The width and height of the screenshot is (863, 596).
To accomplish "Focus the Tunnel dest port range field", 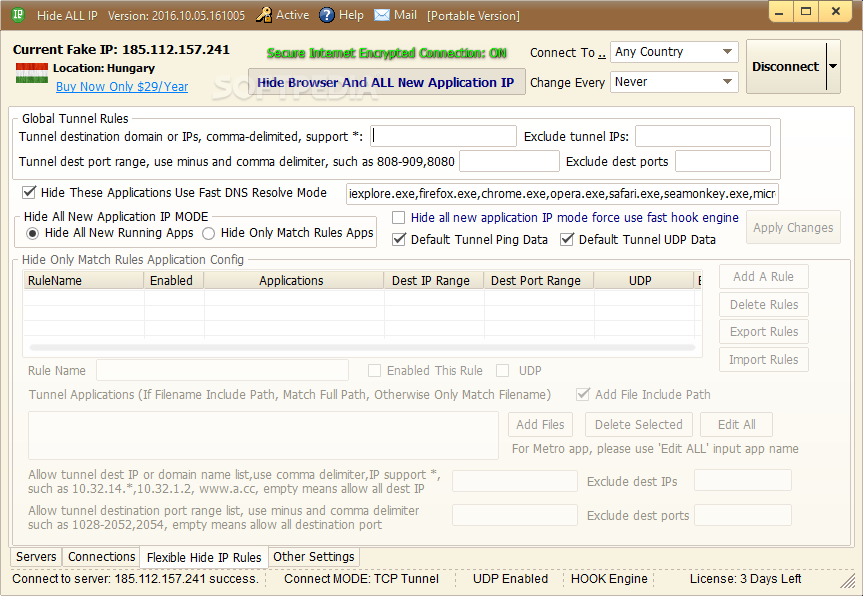I will 509,161.
